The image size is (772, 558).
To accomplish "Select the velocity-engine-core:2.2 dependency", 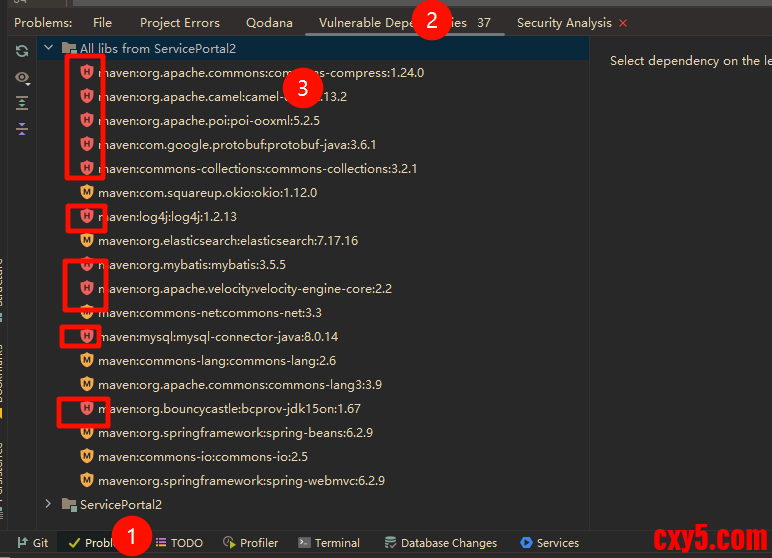I will coord(245,289).
